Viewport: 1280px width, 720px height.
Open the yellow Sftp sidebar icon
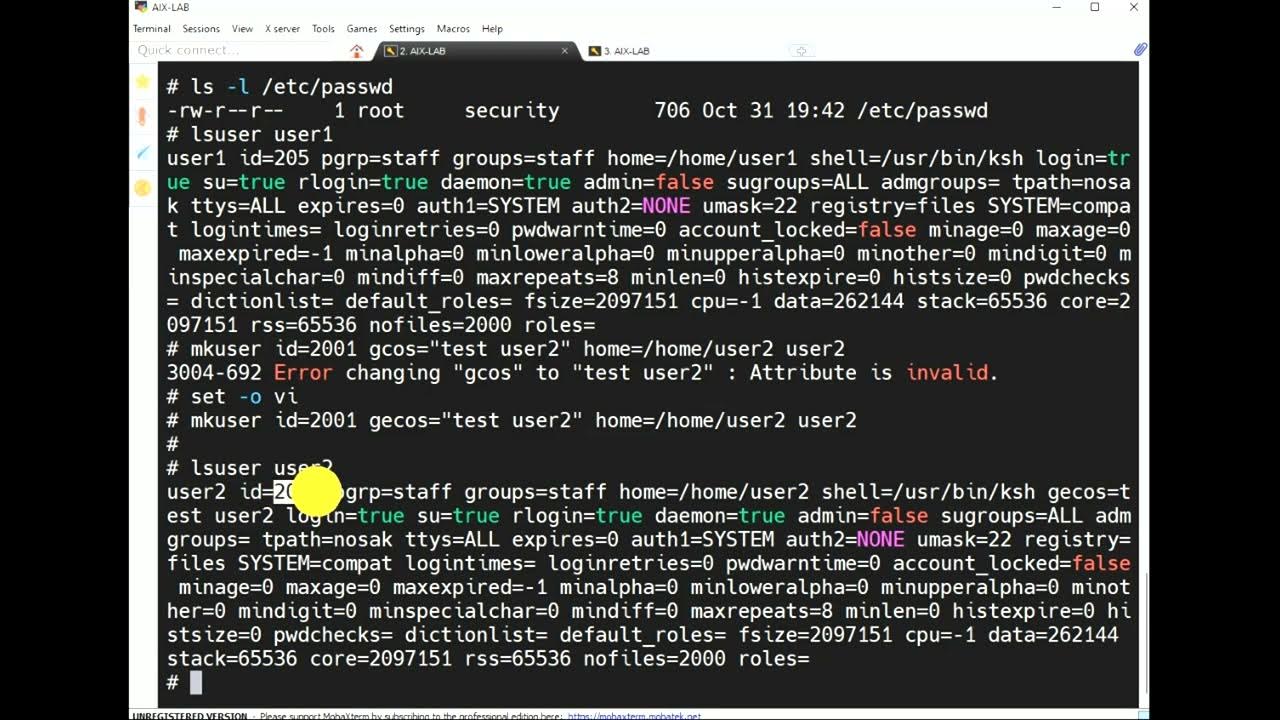tap(142, 187)
